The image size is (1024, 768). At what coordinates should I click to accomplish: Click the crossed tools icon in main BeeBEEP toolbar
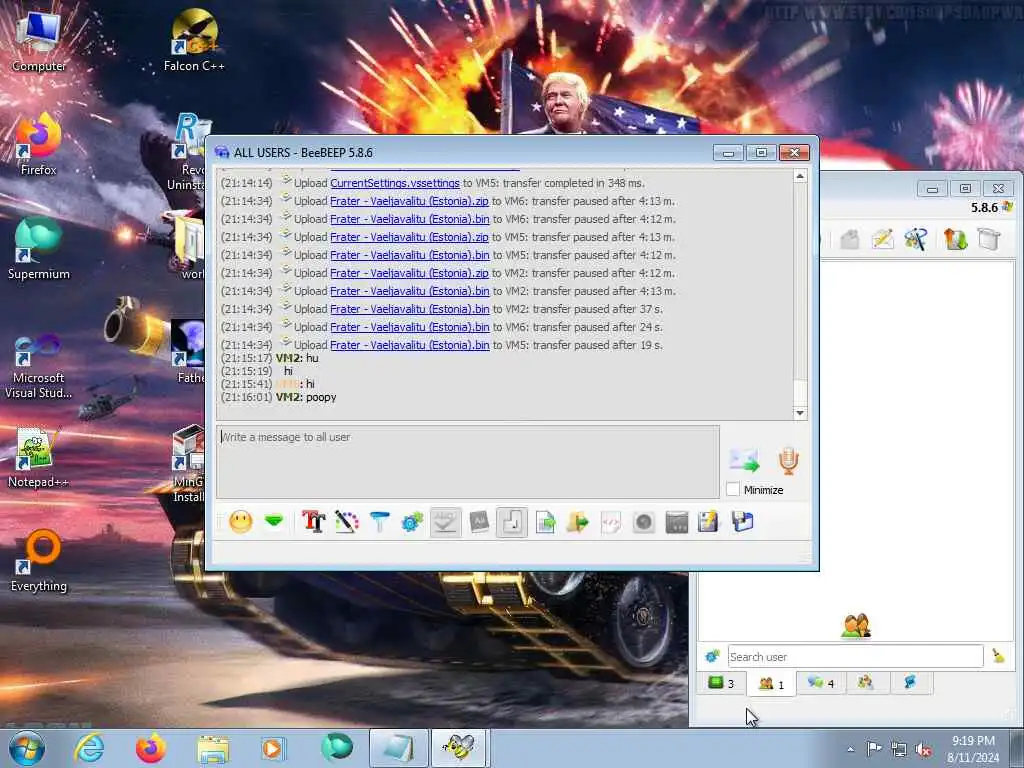click(916, 239)
